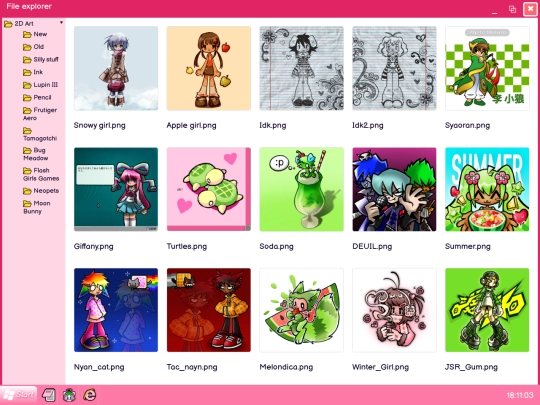
Task: Select the Winter_Girl.png thumbnail
Action: (x=394, y=310)
